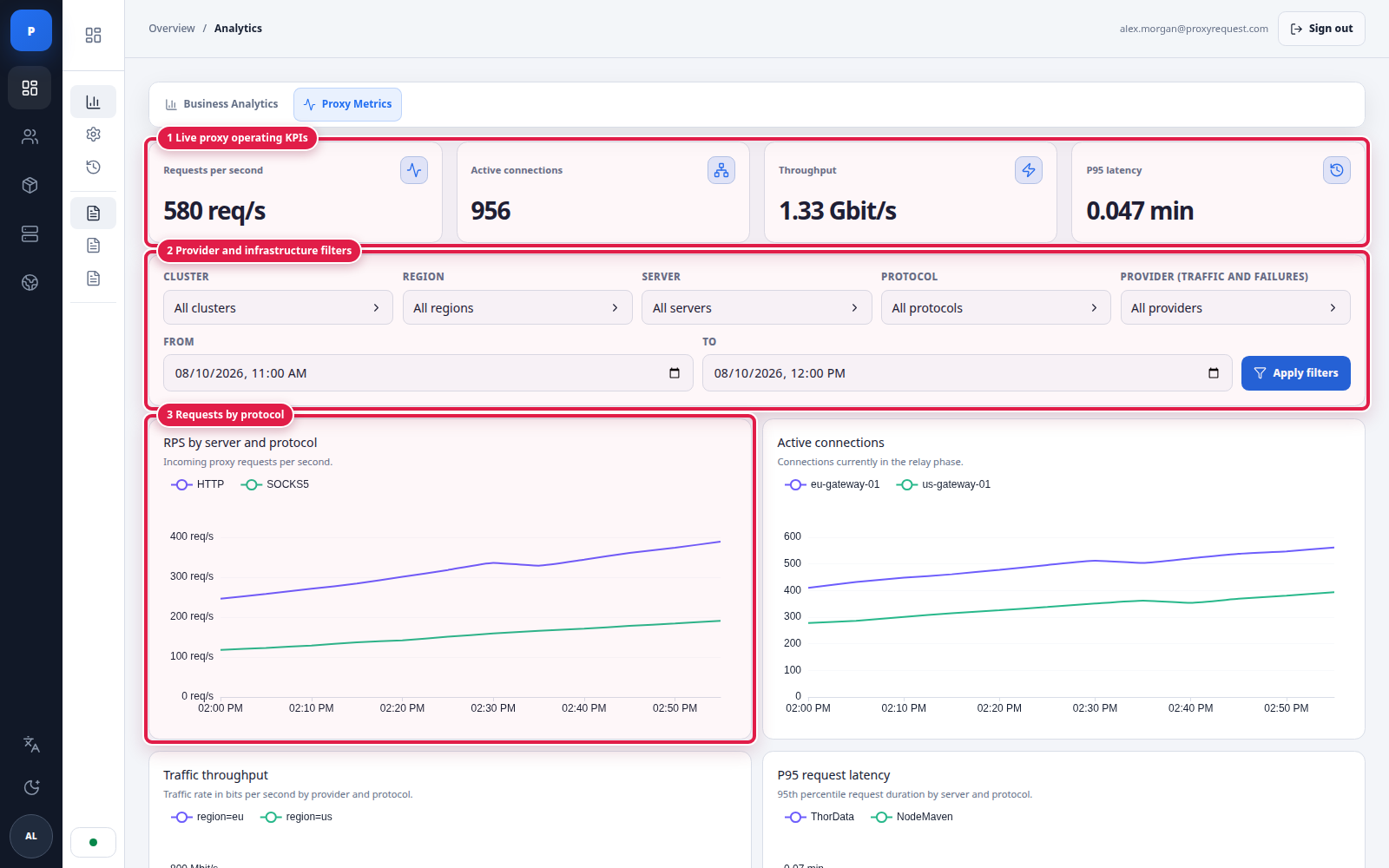Open the All providers dropdown

pos(1234,307)
